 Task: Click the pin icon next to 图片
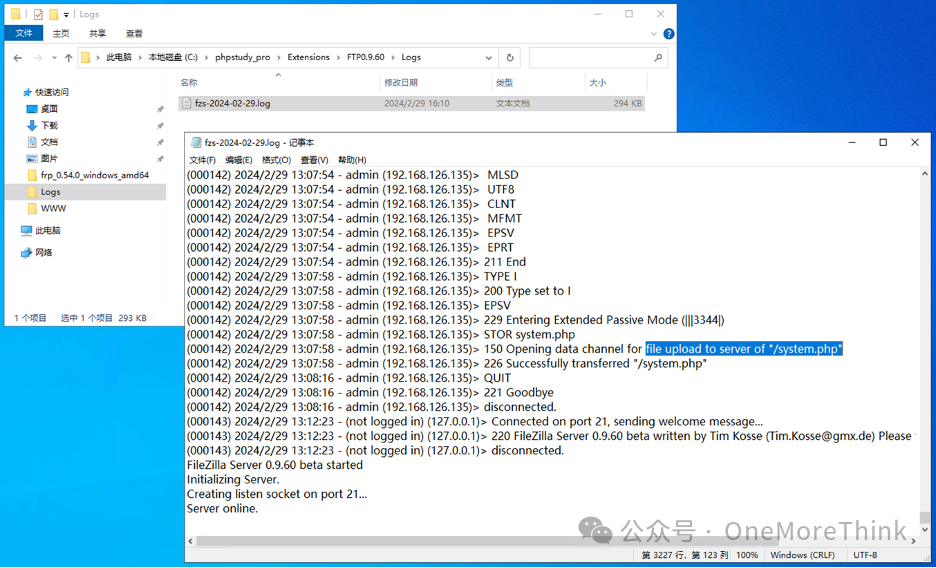(x=160, y=159)
